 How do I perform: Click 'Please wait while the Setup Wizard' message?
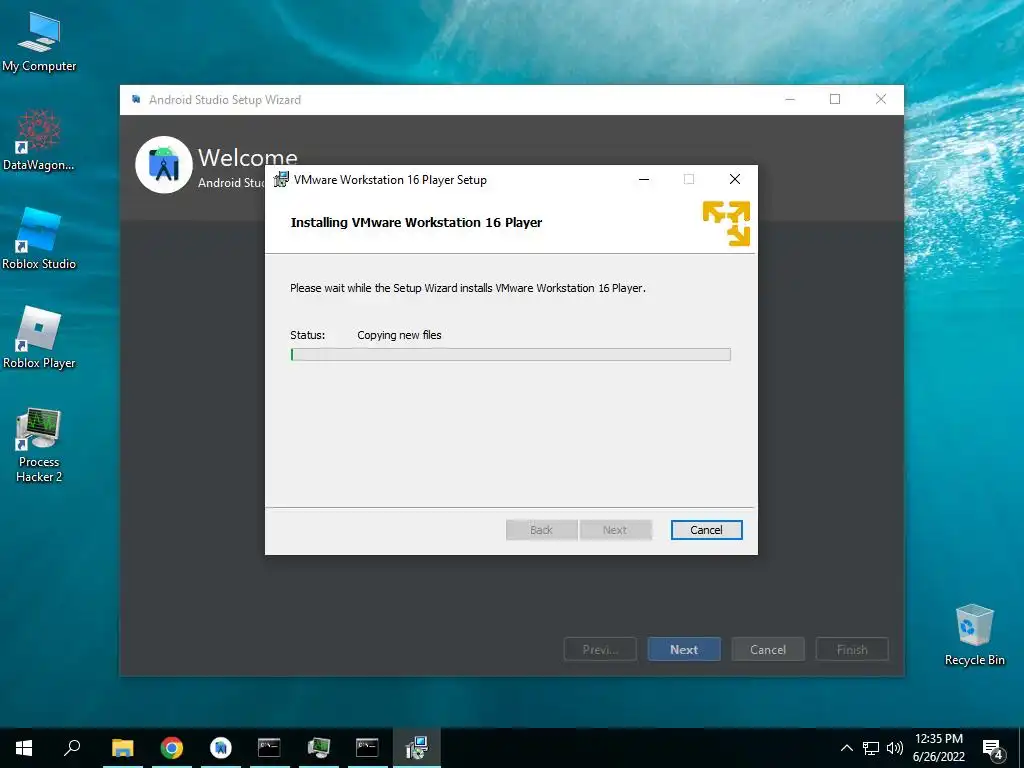coord(468,288)
